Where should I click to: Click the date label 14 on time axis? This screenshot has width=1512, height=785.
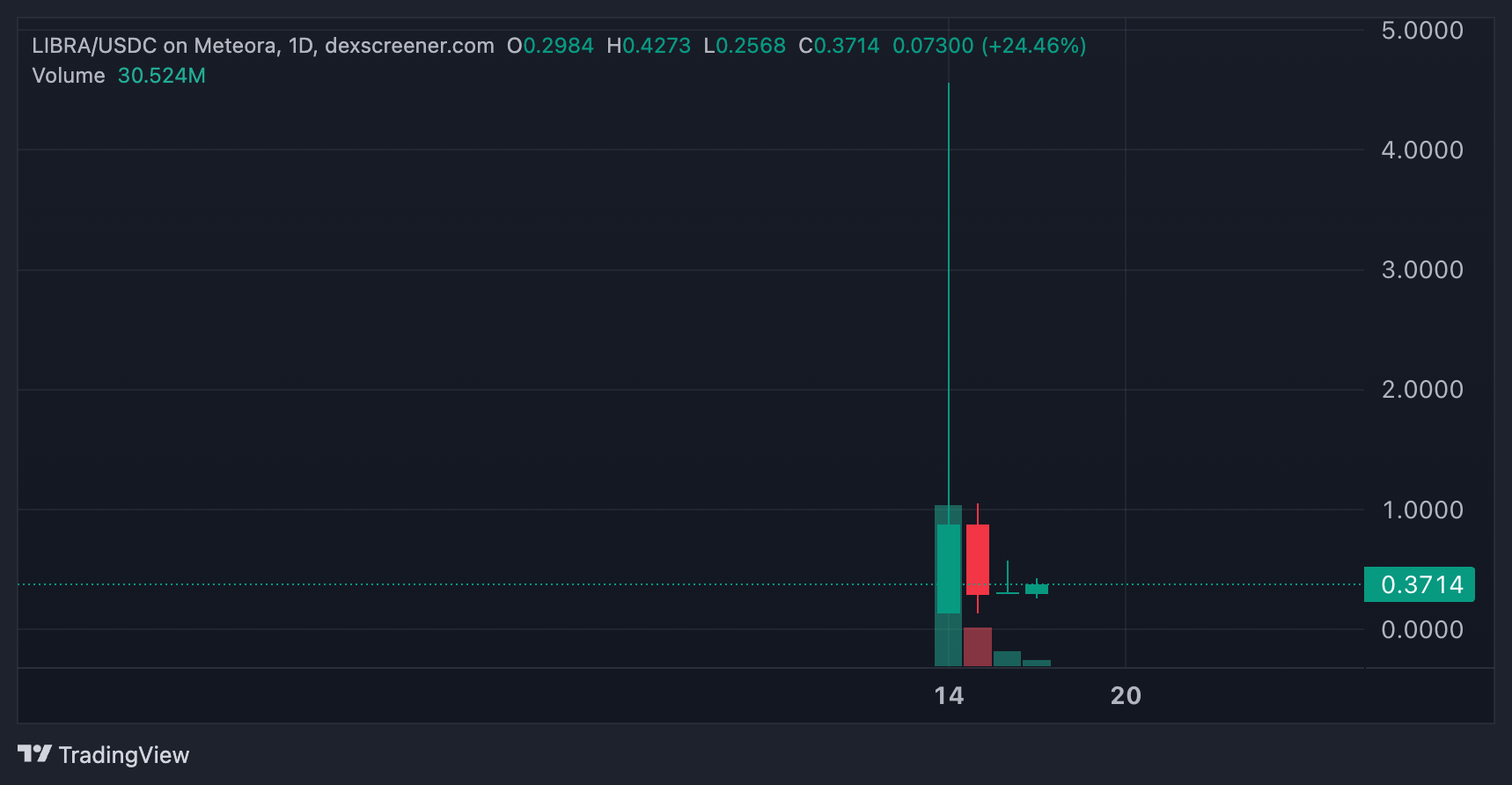coord(949,696)
